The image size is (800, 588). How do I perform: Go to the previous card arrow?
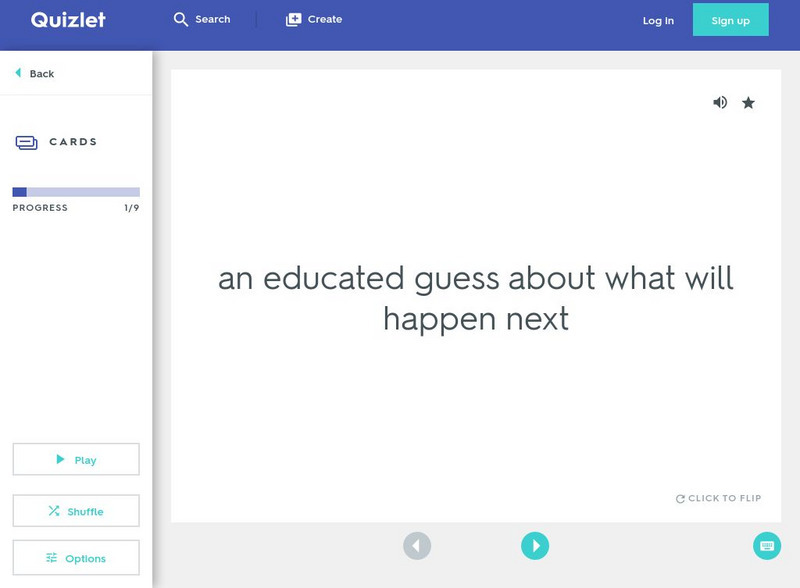[417, 546]
